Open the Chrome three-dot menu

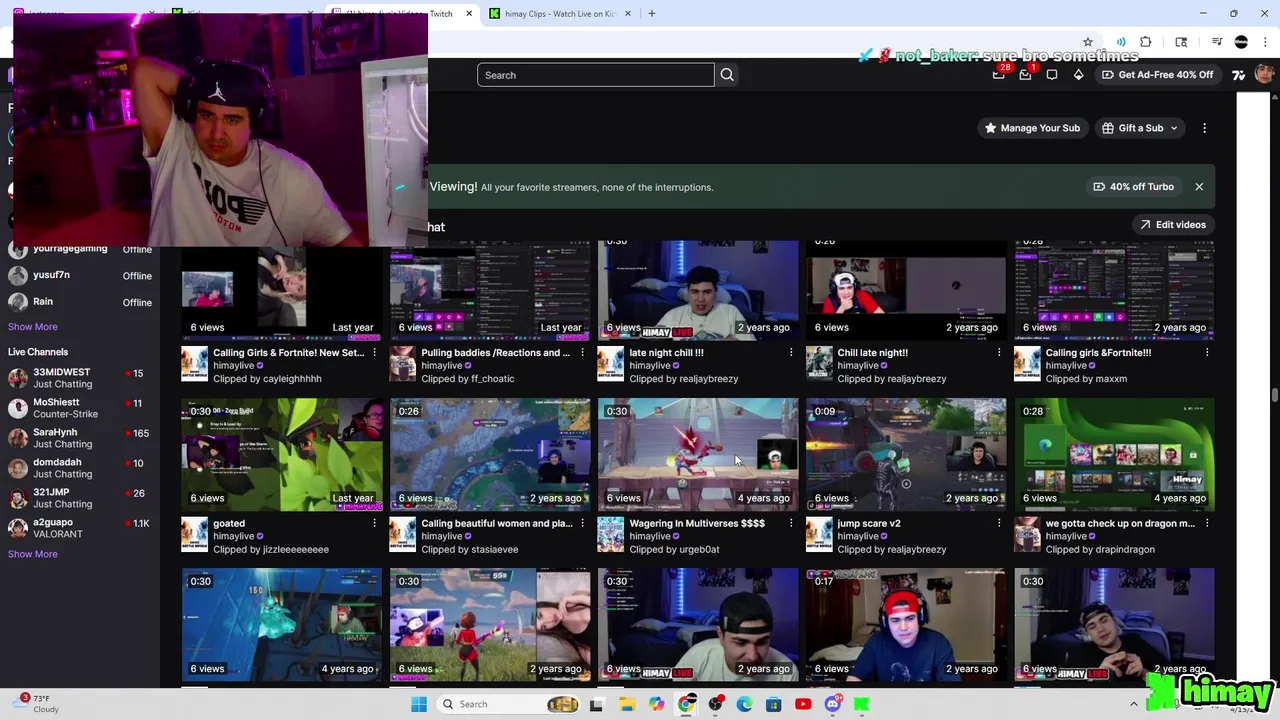1266,42
